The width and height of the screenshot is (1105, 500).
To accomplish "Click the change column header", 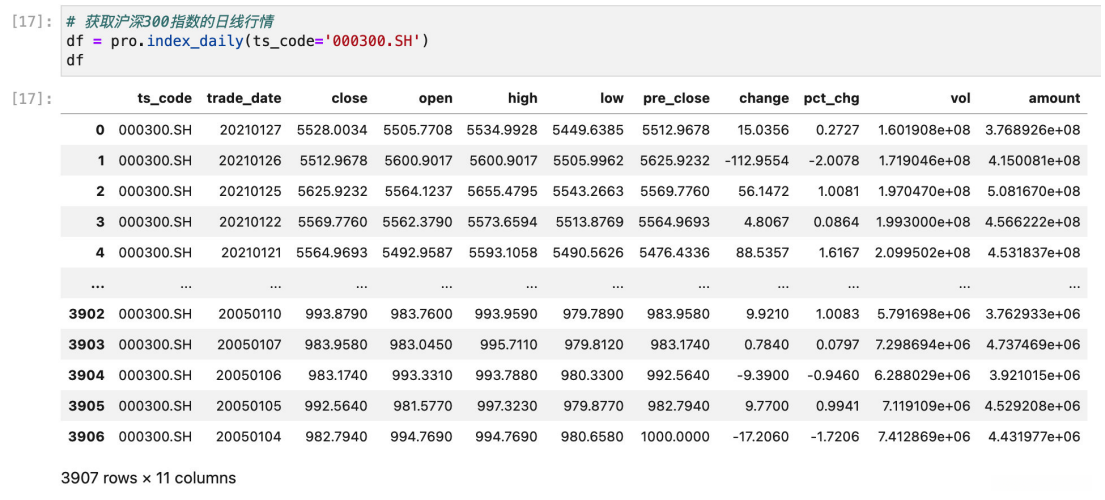I will pos(764,98).
